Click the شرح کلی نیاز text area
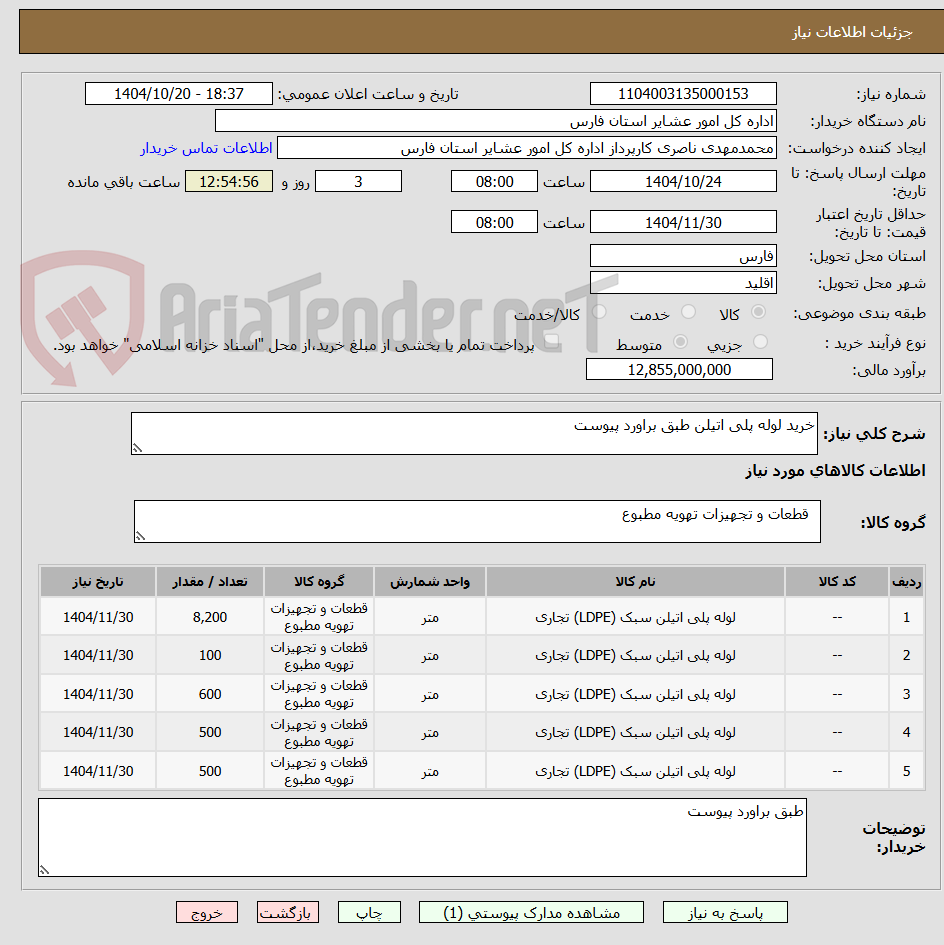This screenshot has width=944, height=945. (474, 433)
